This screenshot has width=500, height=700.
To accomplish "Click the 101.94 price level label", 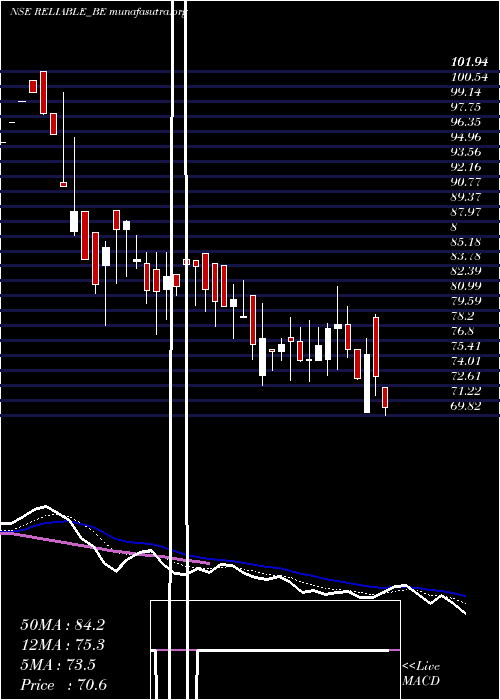I will (x=469, y=62).
